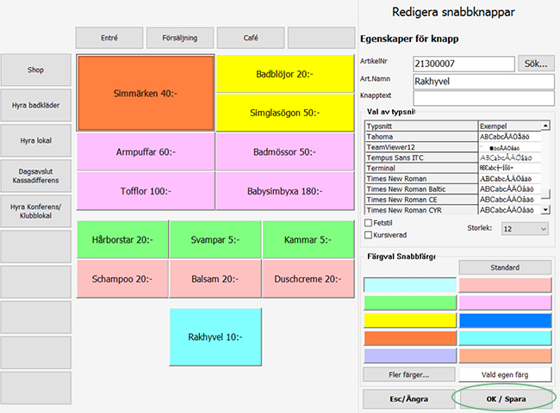Open the Café tab
Screen dimensions: 560x413
point(251,38)
